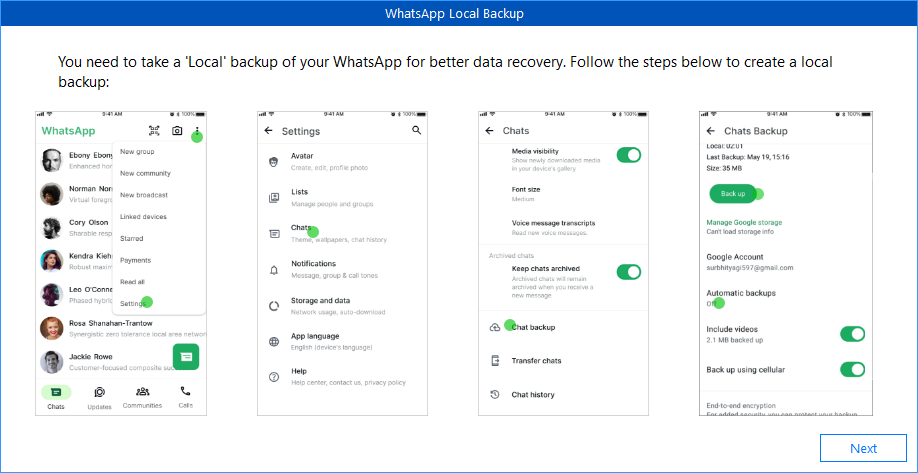Click the App language globe icon
This screenshot has width=918, height=473.
(x=274, y=341)
